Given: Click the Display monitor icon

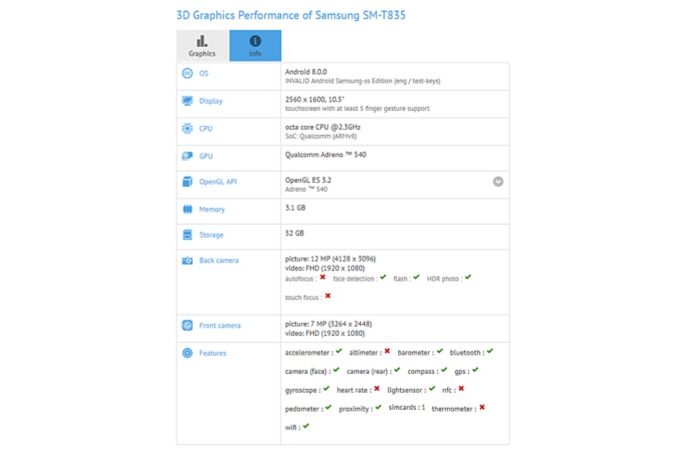Looking at the screenshot, I should [x=187, y=100].
